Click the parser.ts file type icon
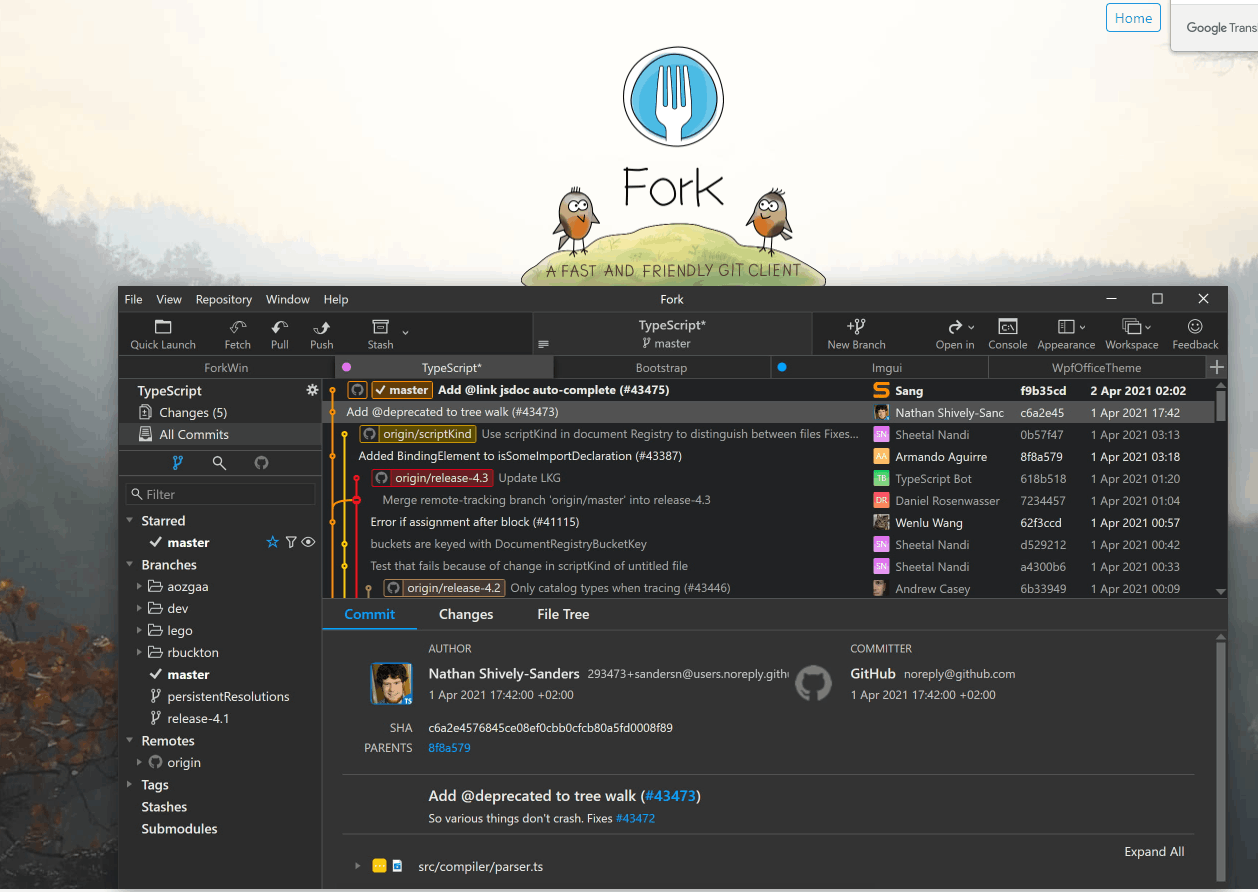1258x892 pixels. click(397, 866)
